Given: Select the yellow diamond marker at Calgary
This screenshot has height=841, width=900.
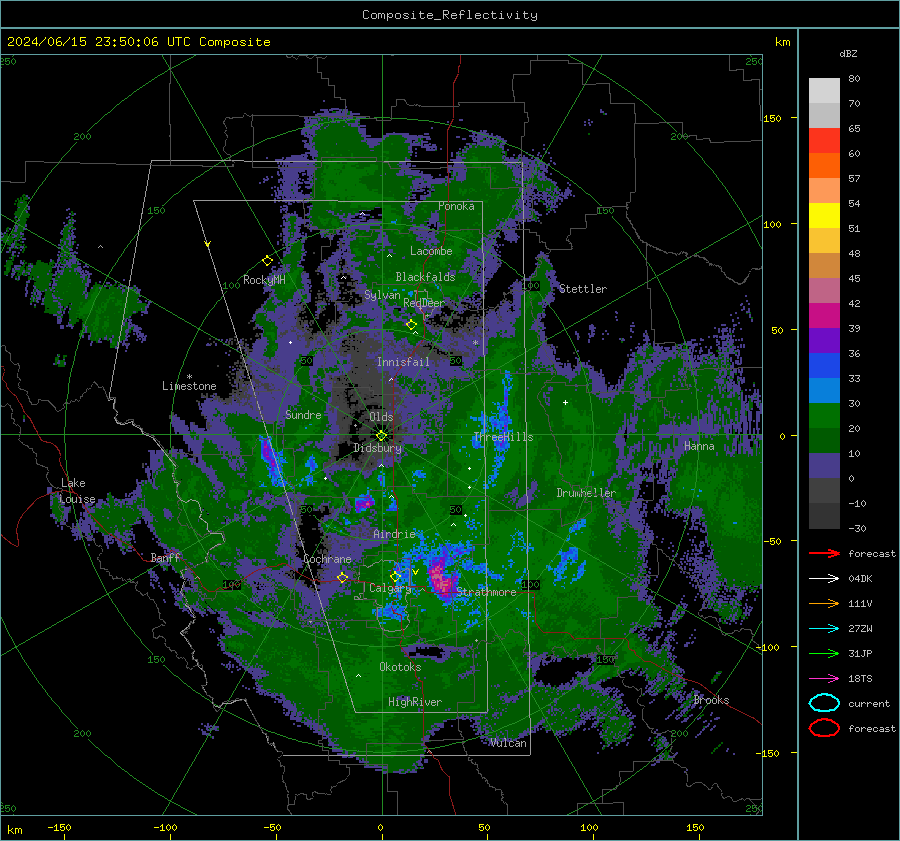Looking at the screenshot, I should point(395,576).
